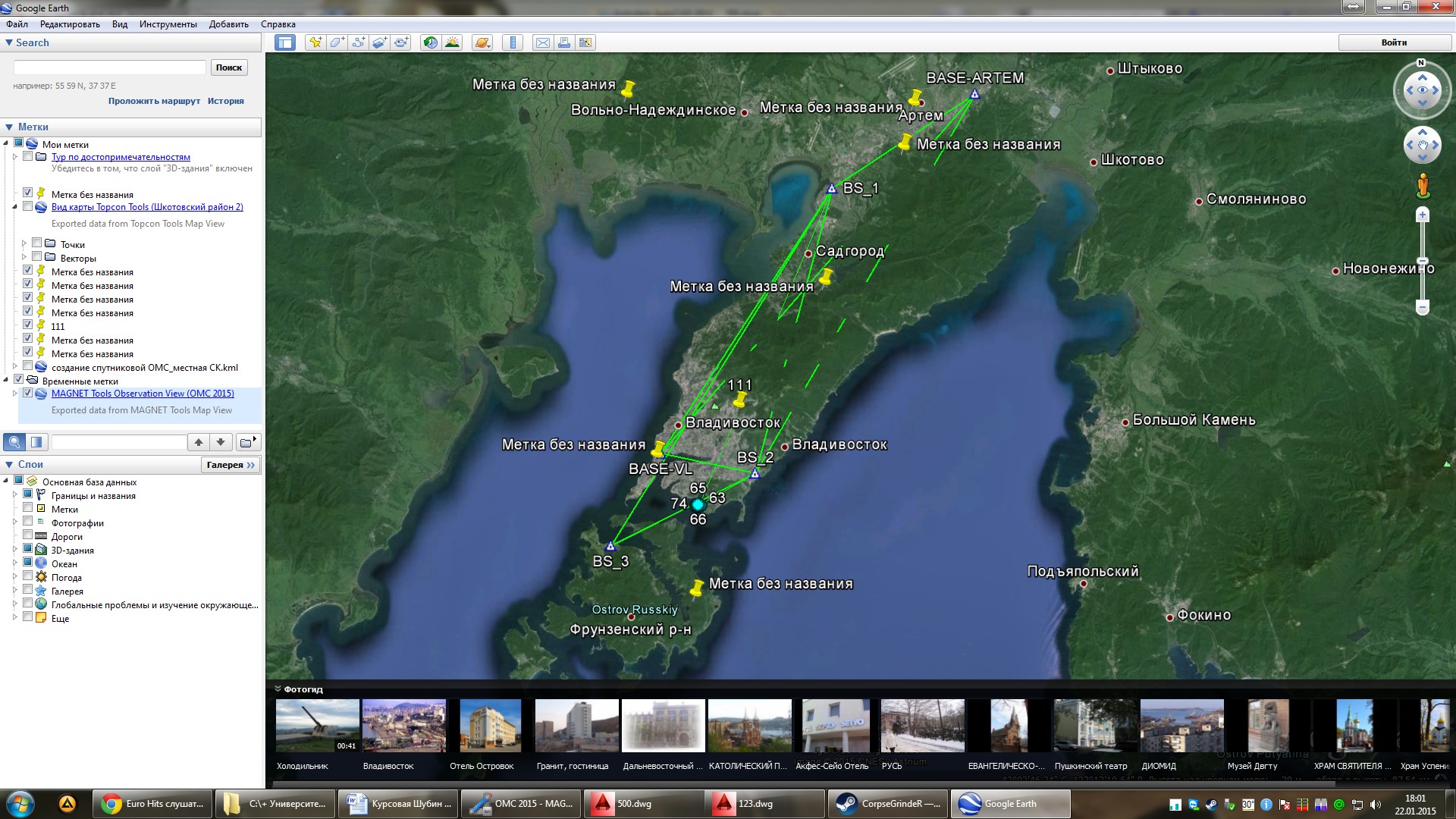1456x819 pixels.
Task: Select the Add Polygon tool
Action: coord(337,42)
